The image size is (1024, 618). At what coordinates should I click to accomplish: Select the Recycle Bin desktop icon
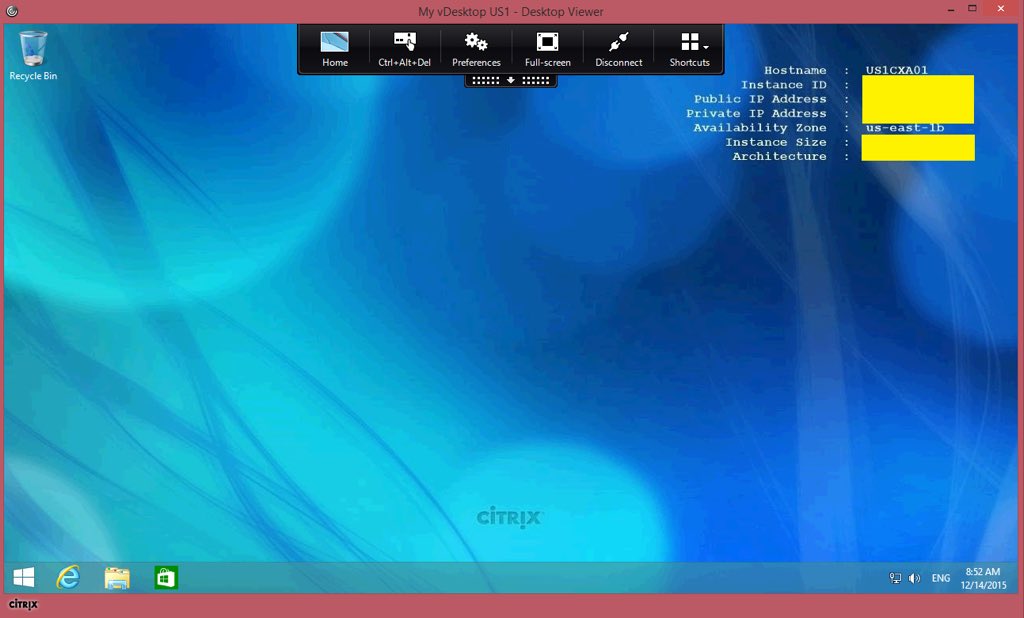(x=33, y=56)
